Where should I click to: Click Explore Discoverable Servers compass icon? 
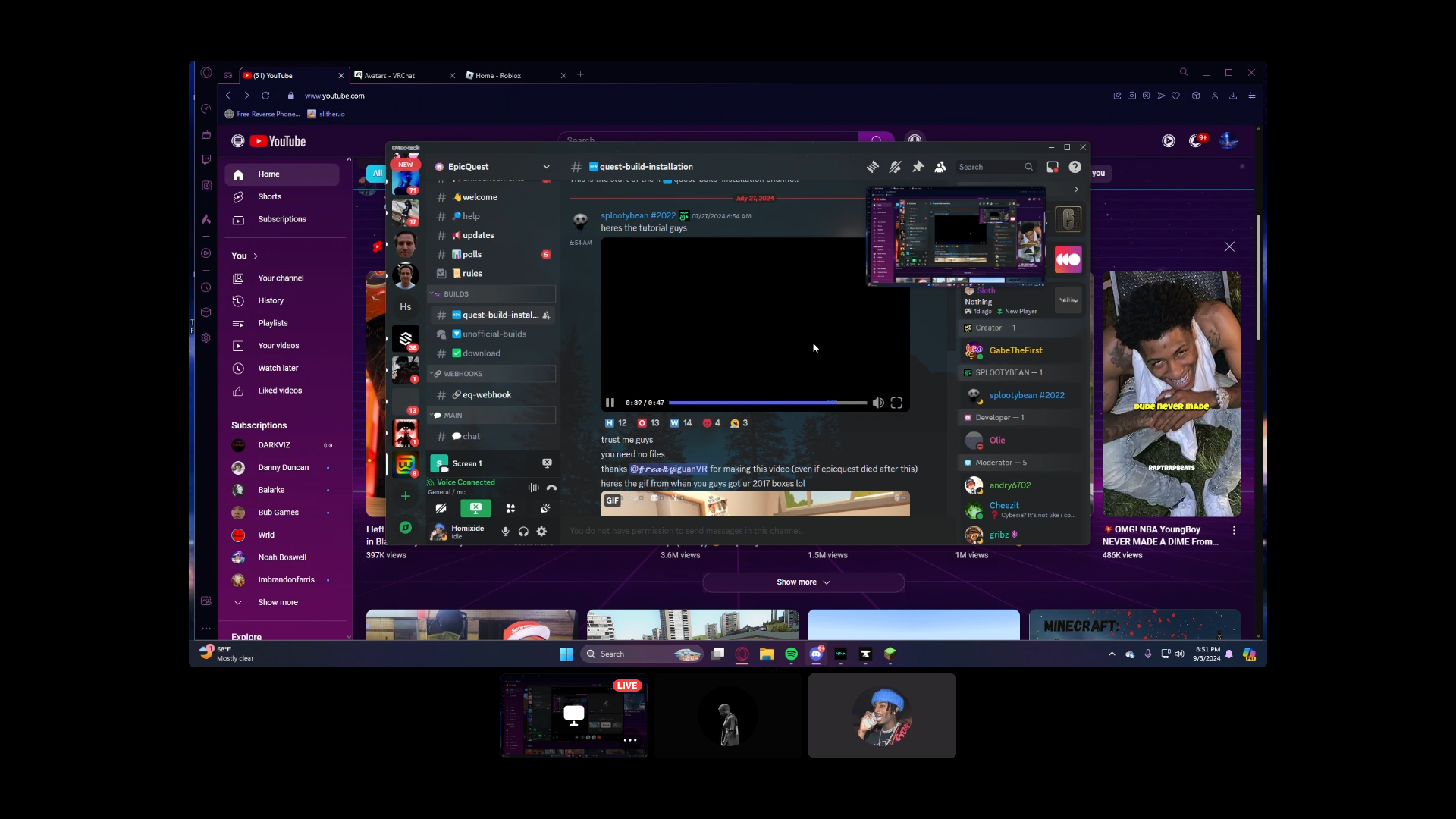pyautogui.click(x=406, y=528)
